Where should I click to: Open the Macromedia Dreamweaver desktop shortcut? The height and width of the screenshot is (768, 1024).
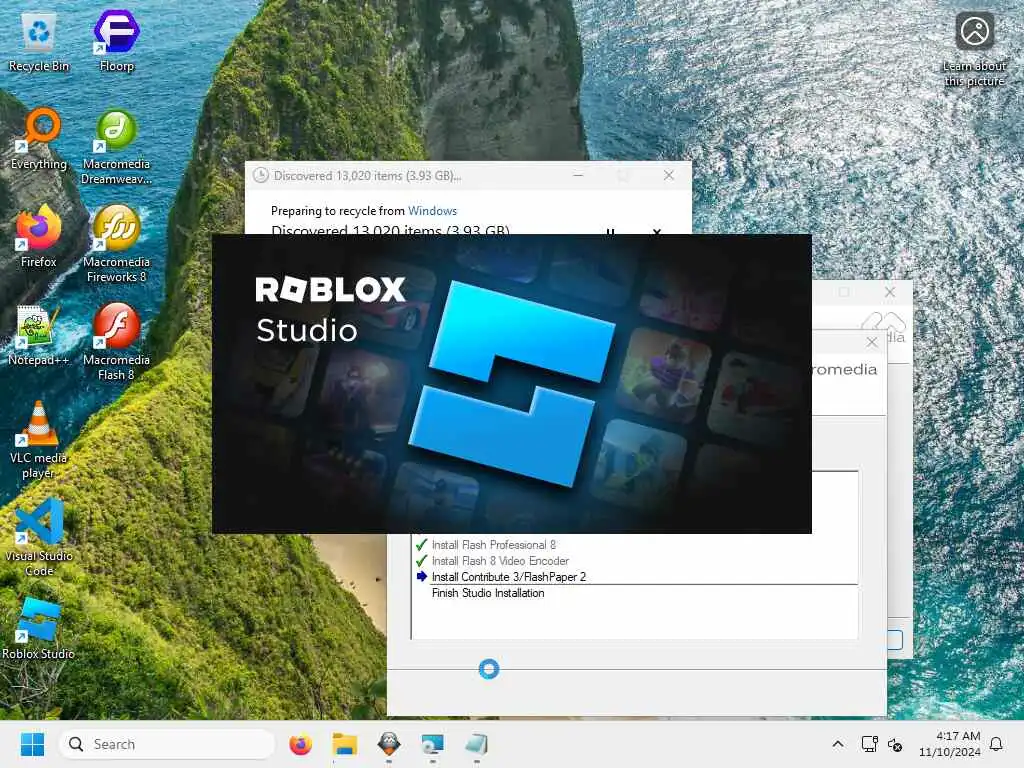(116, 146)
